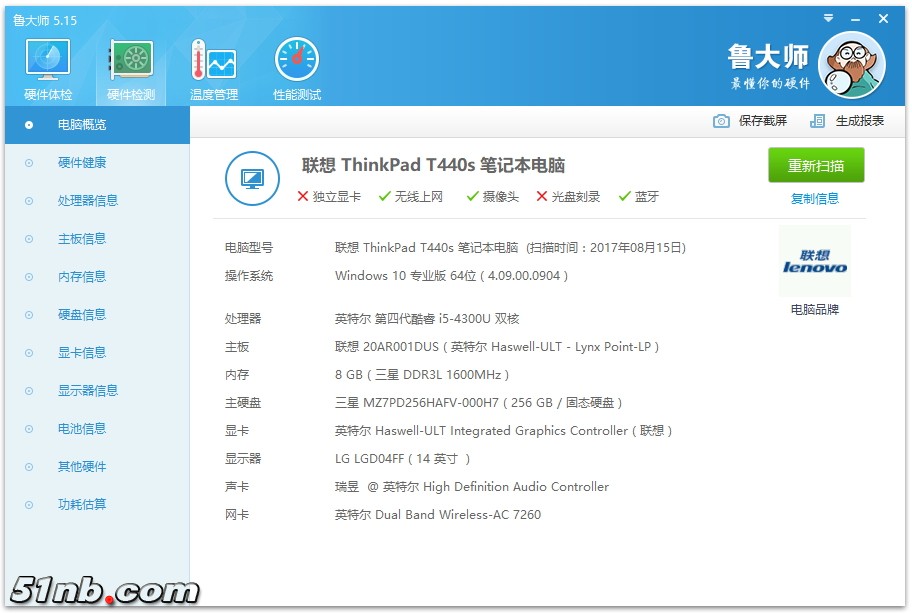The image size is (912, 614).
Task: Click the computer monitor icon beside model title
Action: click(x=252, y=179)
